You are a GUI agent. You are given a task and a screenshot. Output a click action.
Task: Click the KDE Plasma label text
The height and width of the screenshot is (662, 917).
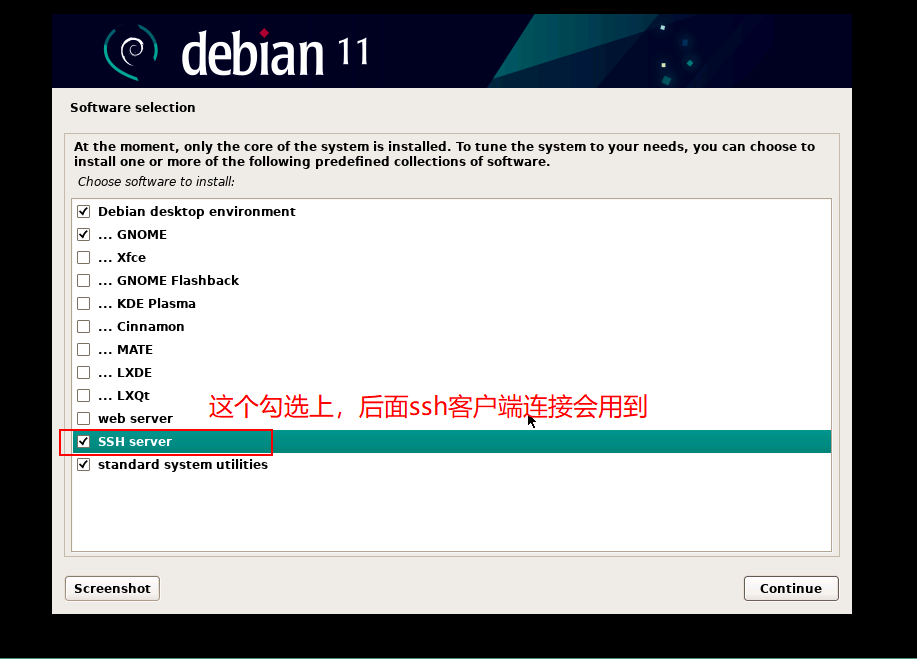[156, 304]
